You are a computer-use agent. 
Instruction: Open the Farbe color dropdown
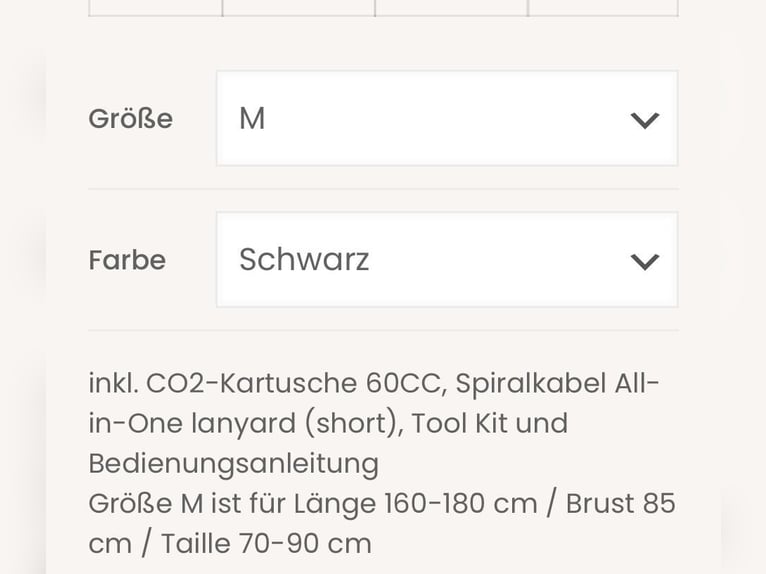pyautogui.click(x=446, y=260)
